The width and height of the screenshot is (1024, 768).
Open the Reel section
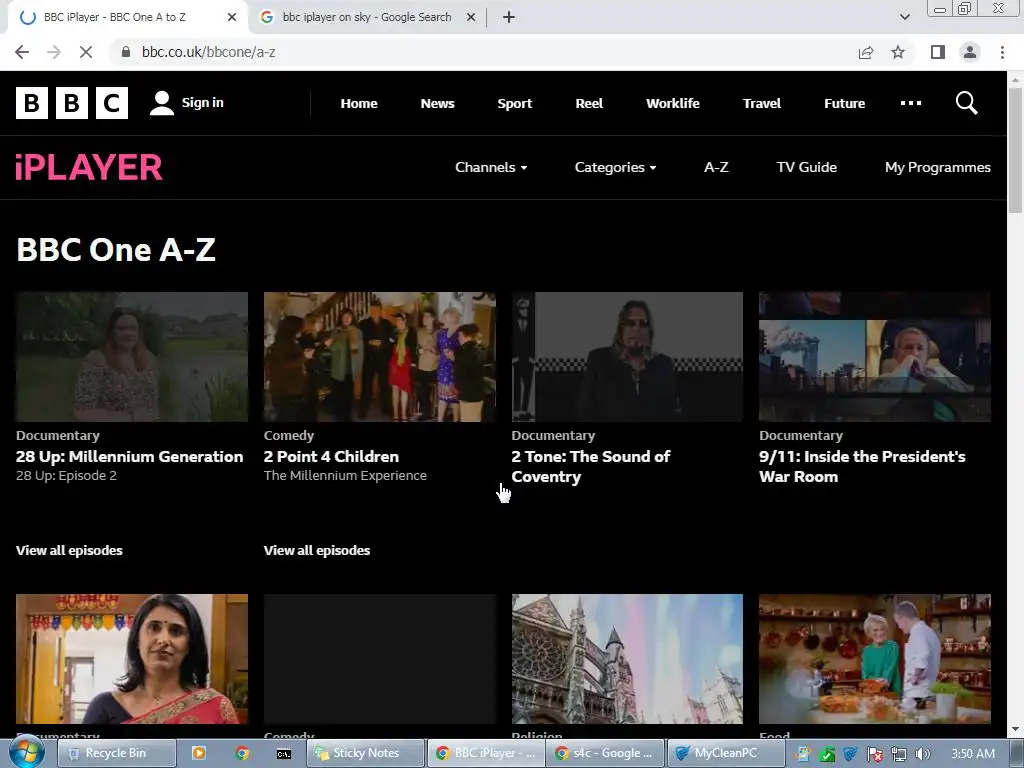(x=589, y=103)
